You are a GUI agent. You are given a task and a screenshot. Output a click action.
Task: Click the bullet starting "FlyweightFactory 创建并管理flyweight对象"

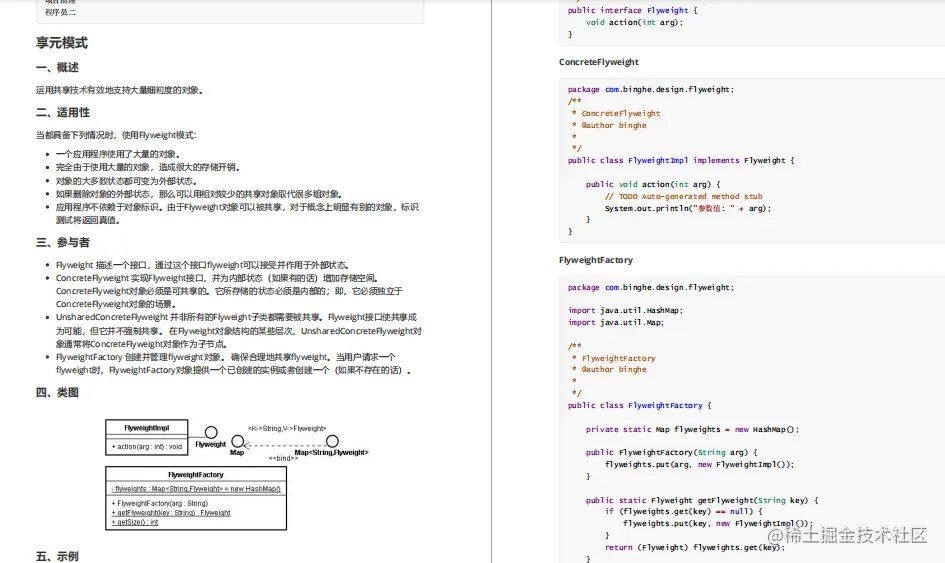(x=233, y=363)
